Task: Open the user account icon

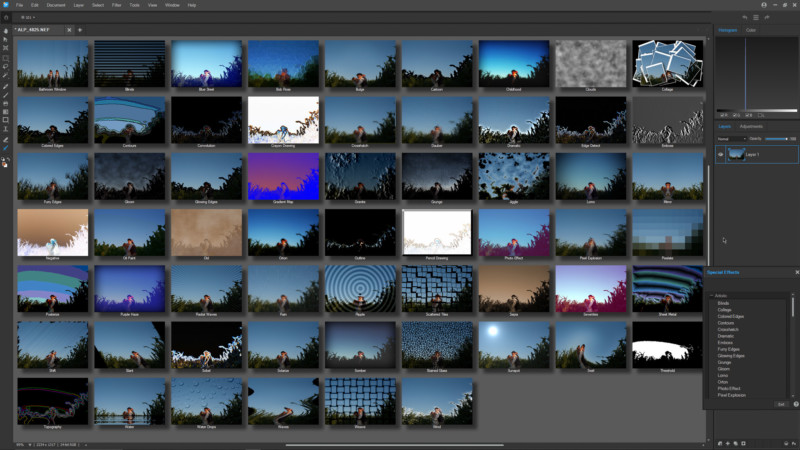Action: point(764,5)
